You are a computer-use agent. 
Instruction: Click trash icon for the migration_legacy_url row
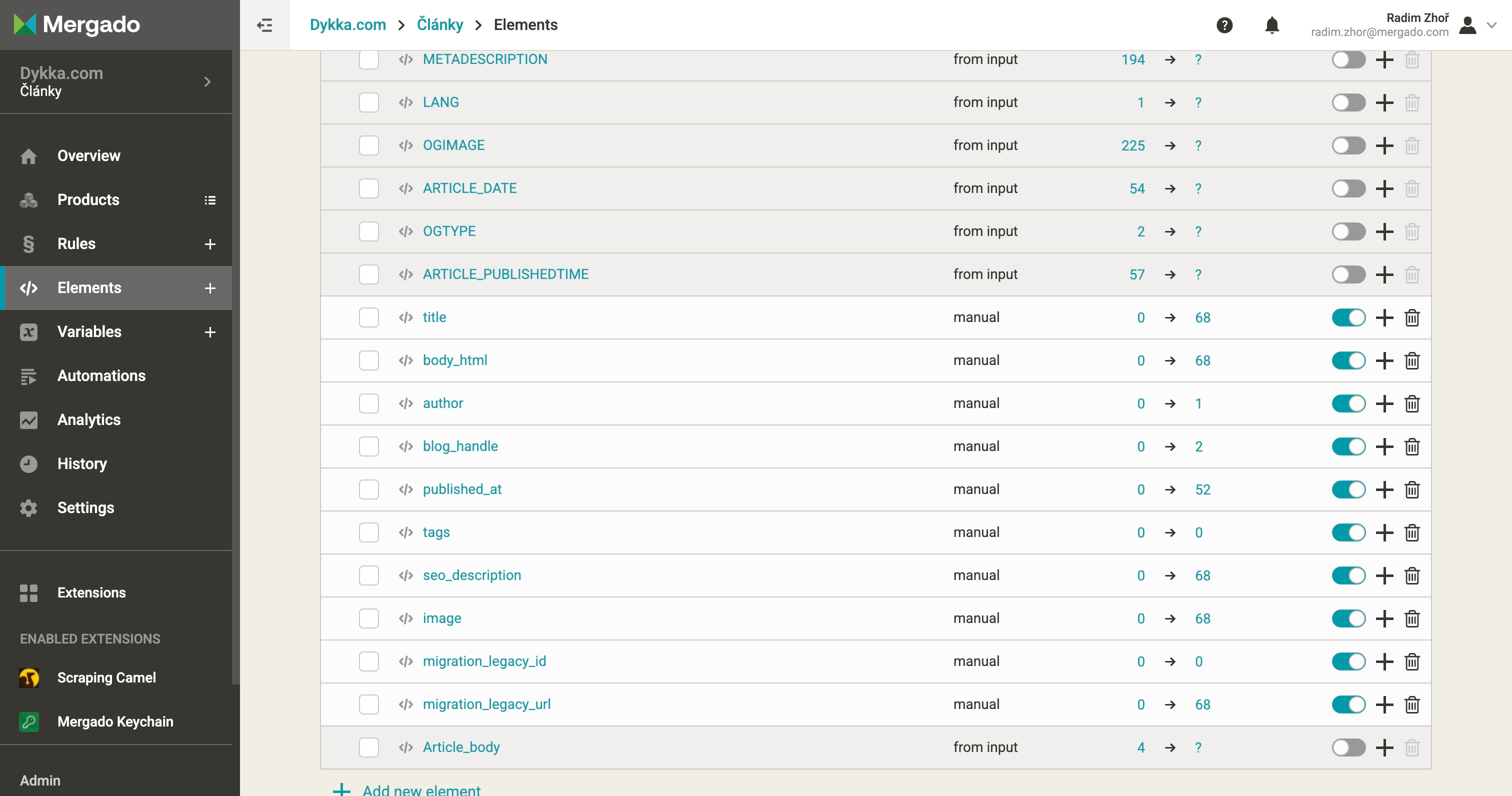(x=1411, y=704)
